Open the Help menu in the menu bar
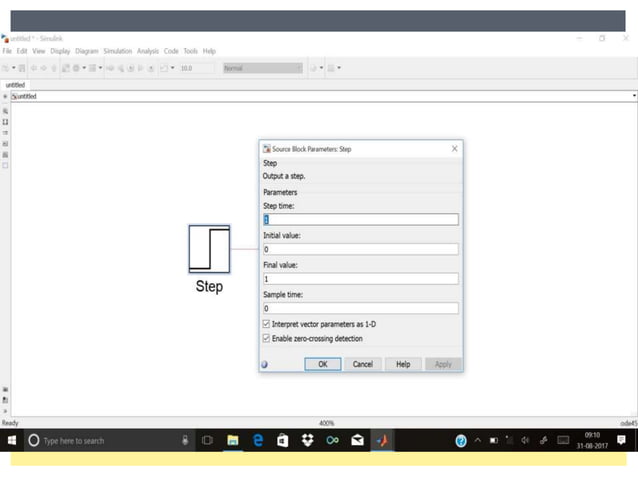This screenshot has height=478, width=638. [x=209, y=51]
